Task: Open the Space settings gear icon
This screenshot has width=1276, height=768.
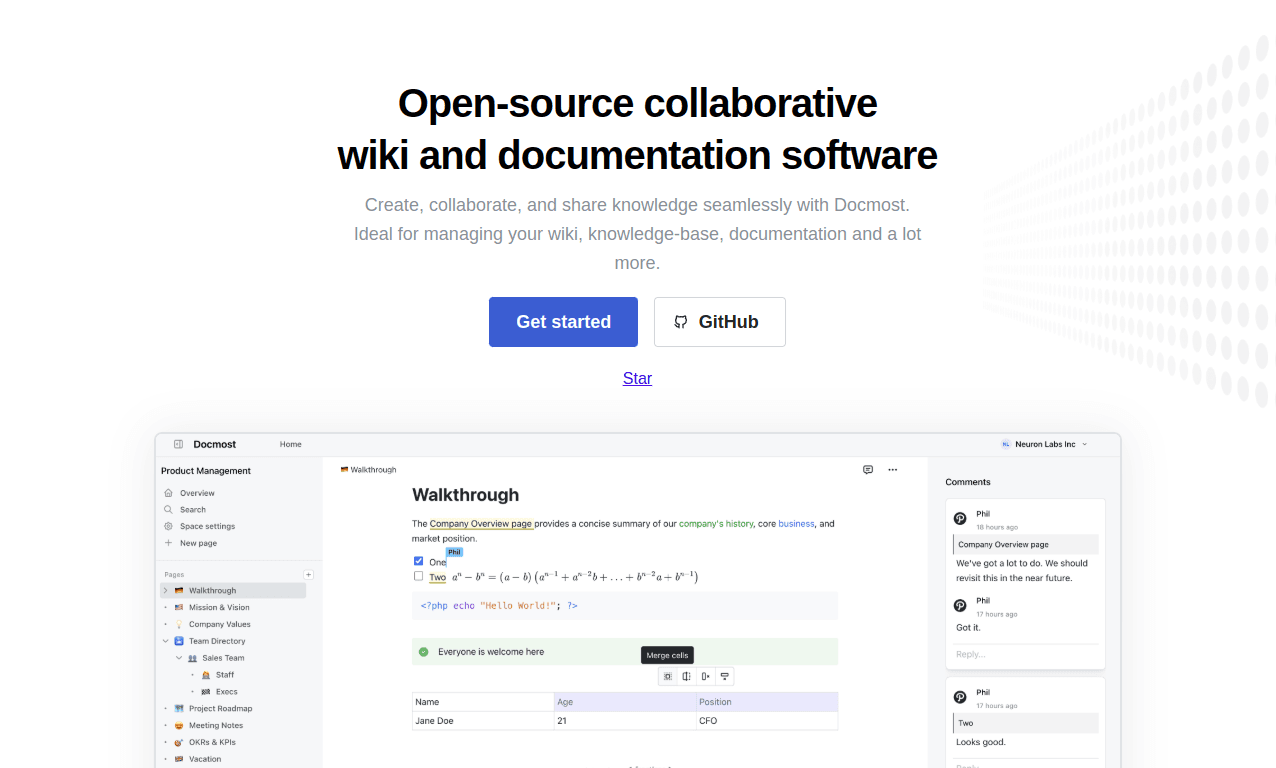Action: 168,526
